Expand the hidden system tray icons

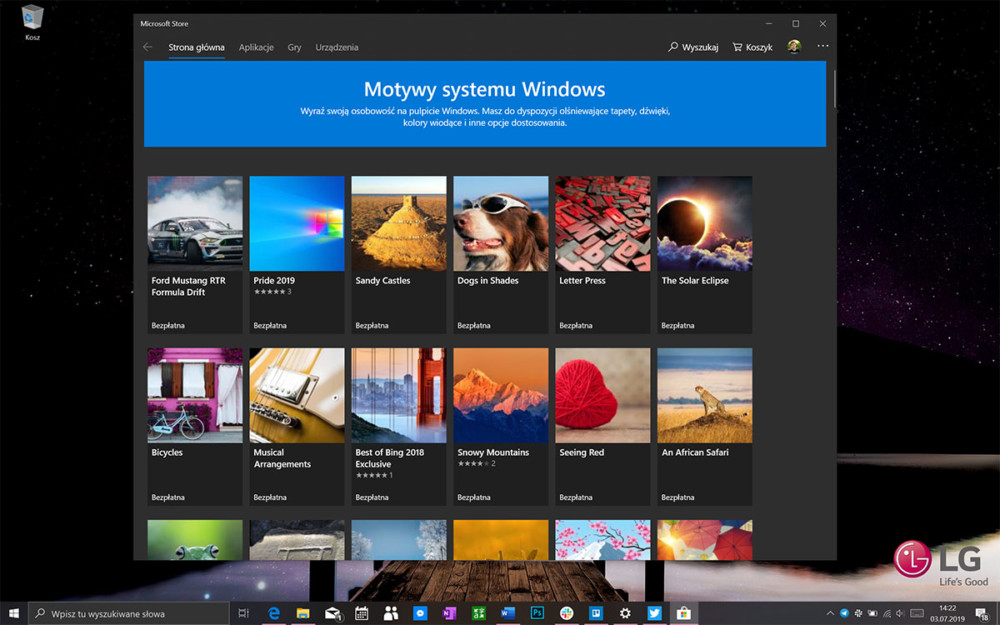(x=830, y=614)
